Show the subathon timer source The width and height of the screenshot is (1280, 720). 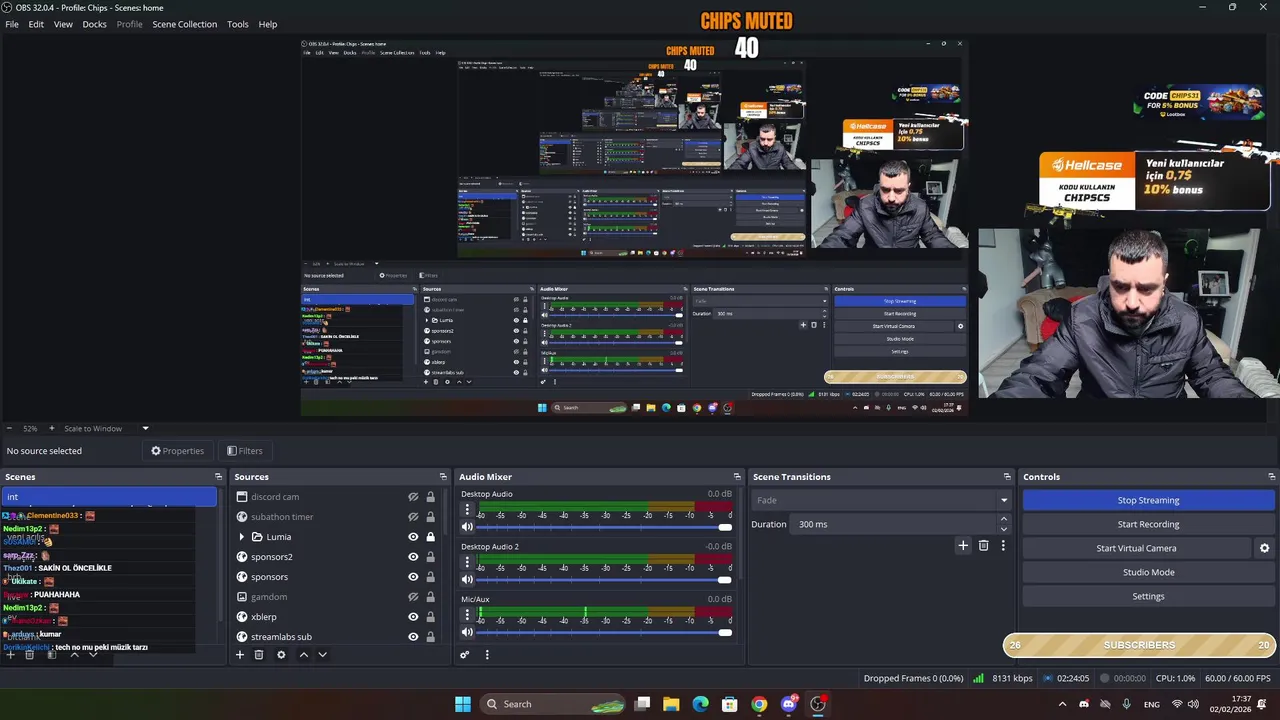[413, 517]
